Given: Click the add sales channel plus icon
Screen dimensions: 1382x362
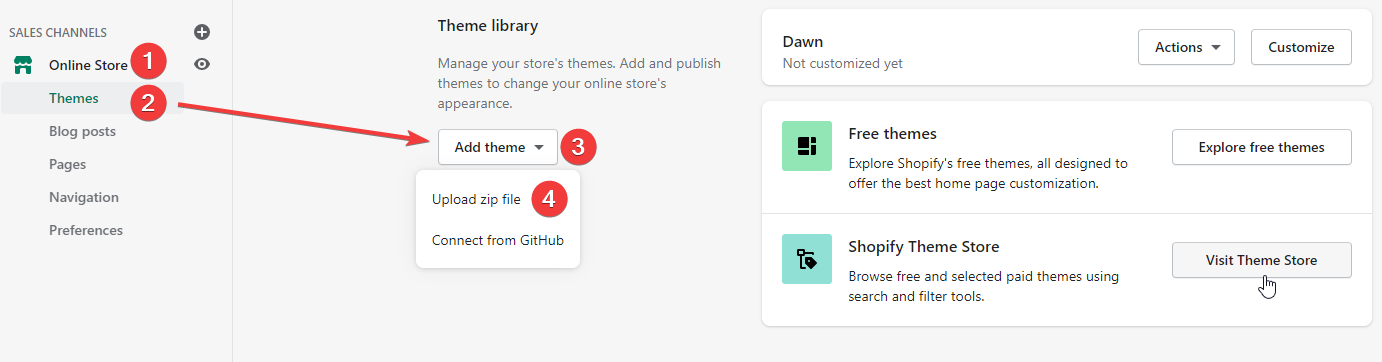Looking at the screenshot, I should coord(202,32).
